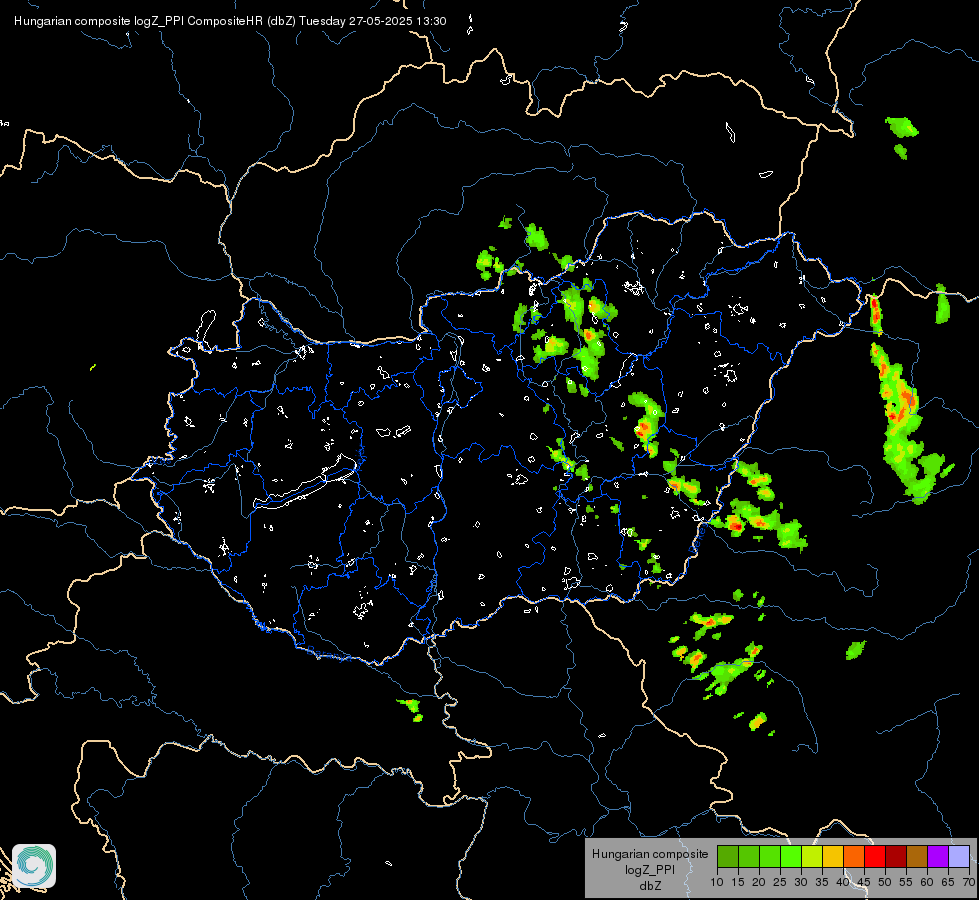Click the swirl logo icon
This screenshot has height=900, width=979.
tap(34, 866)
